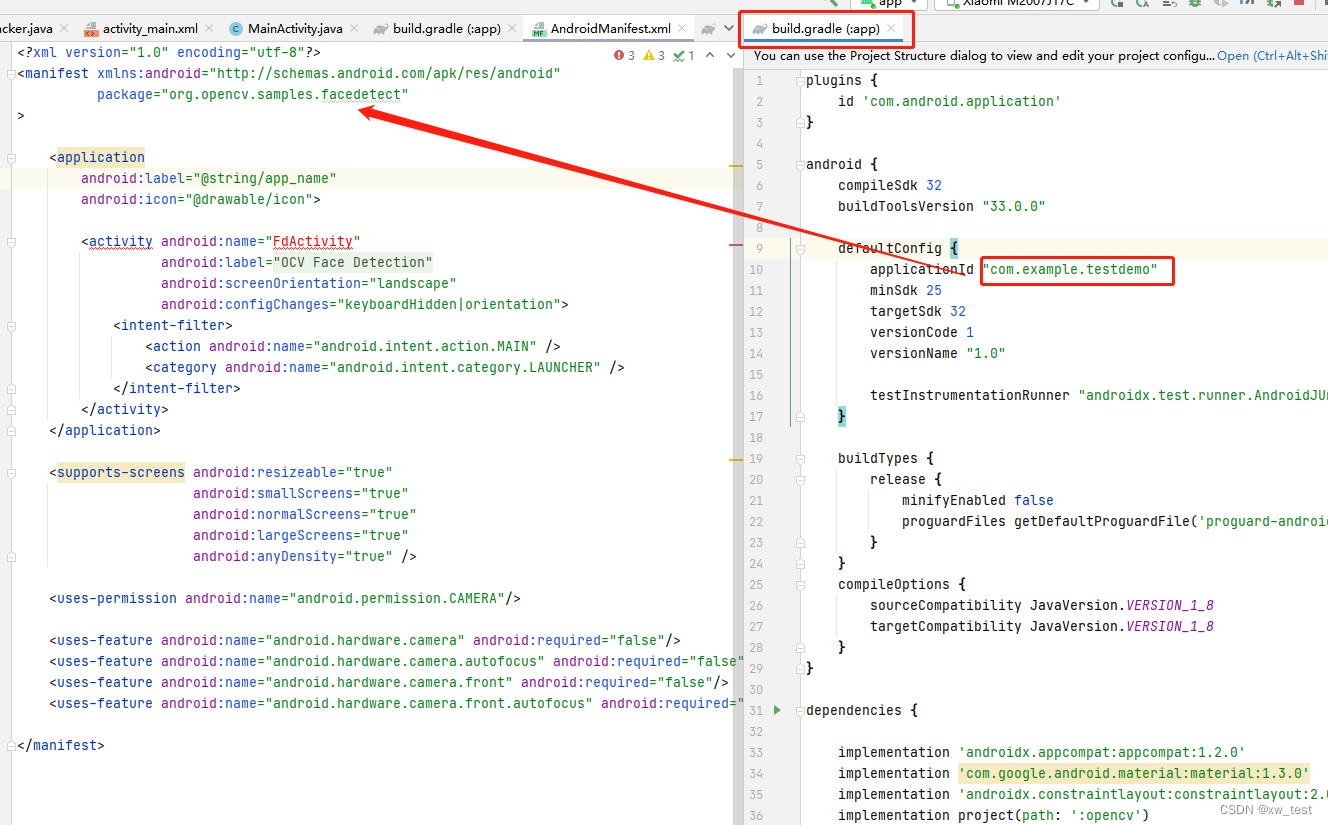The width and height of the screenshot is (1328, 825).
Task: Click the gradle elephant icon on right build.gradle tab
Action: (x=760, y=28)
